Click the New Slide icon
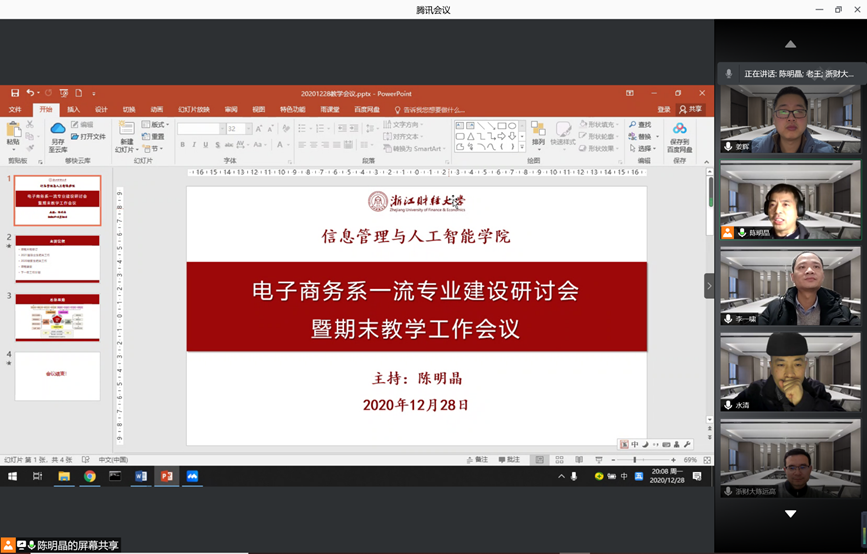Viewport: 867px width, 554px height. (126, 134)
